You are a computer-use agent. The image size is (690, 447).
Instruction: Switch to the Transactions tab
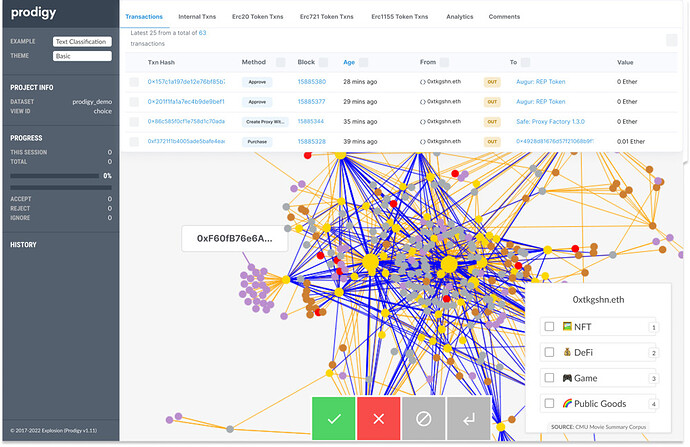tap(144, 17)
